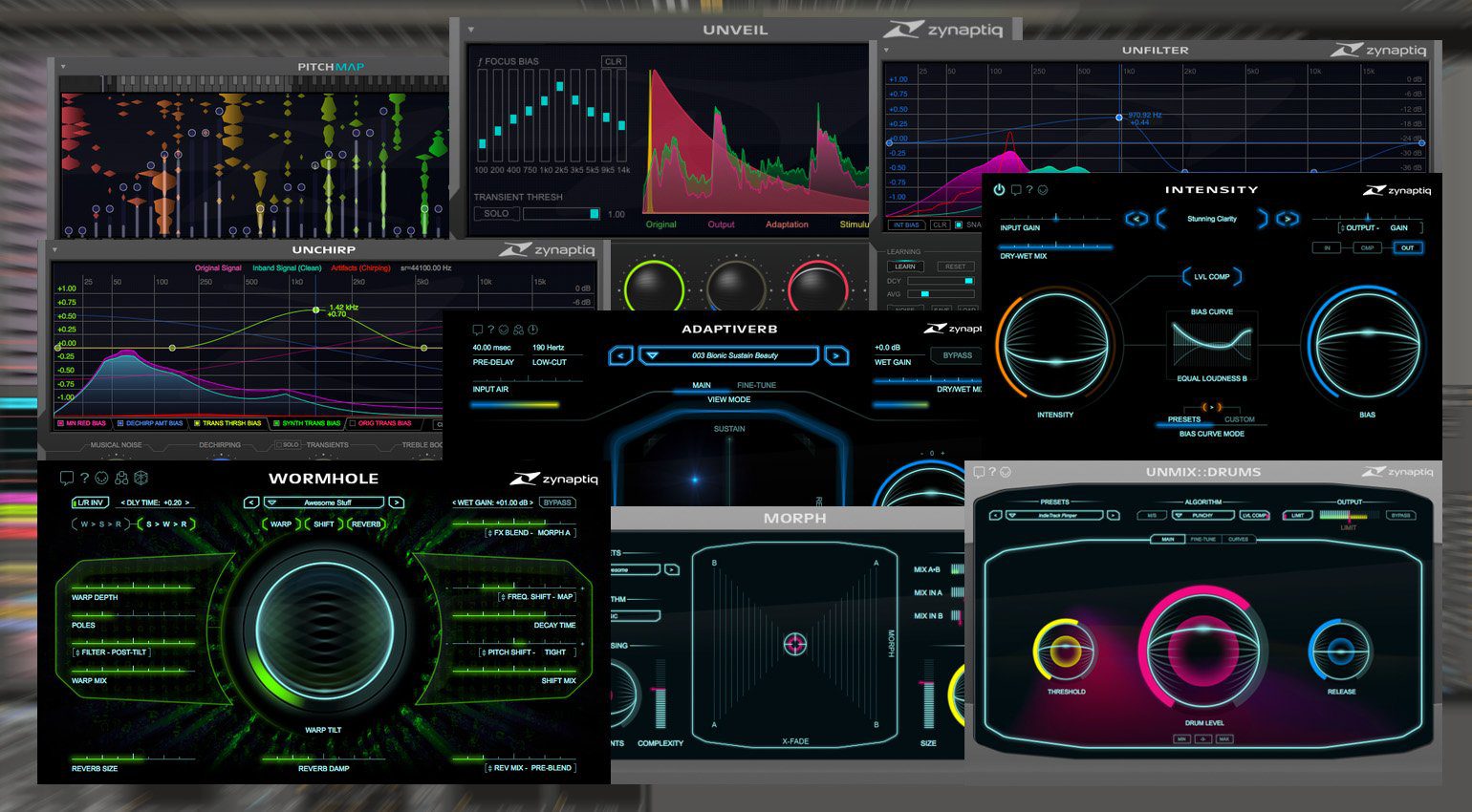Open the tooltip speech-bubble icon in Wormhole

[x=66, y=478]
